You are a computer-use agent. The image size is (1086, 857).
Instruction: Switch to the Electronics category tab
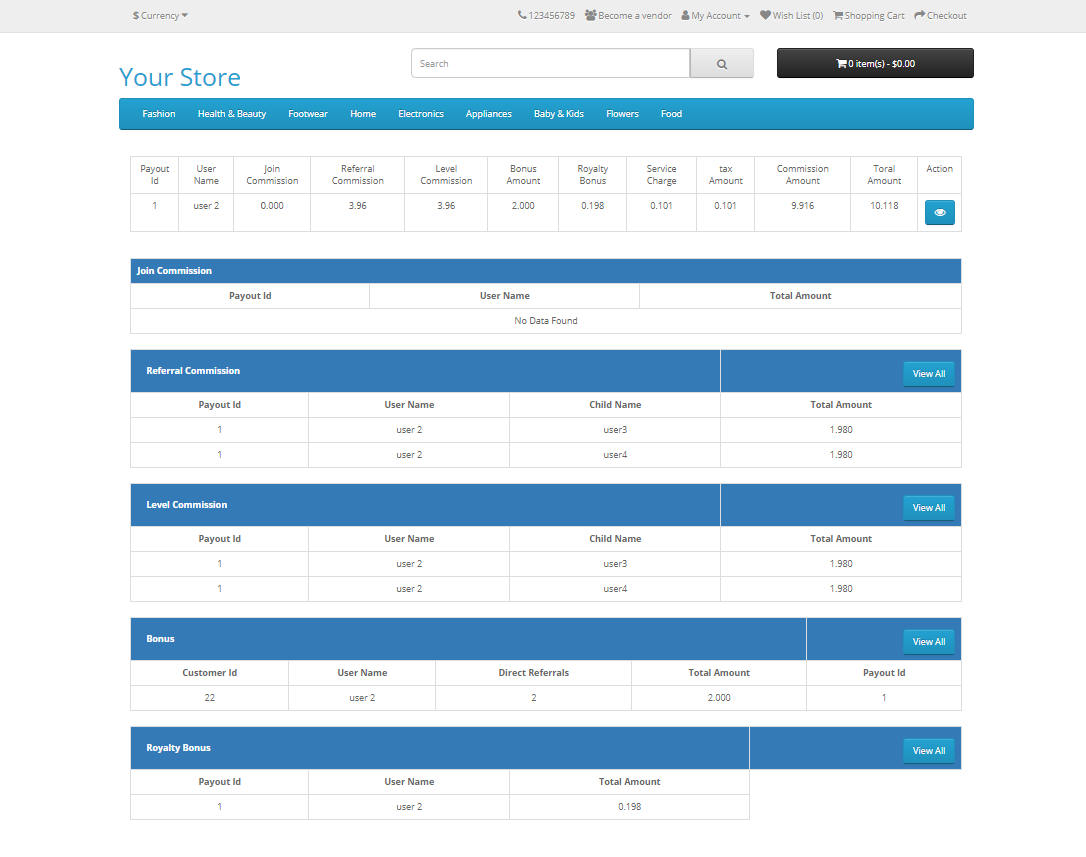pyautogui.click(x=420, y=113)
